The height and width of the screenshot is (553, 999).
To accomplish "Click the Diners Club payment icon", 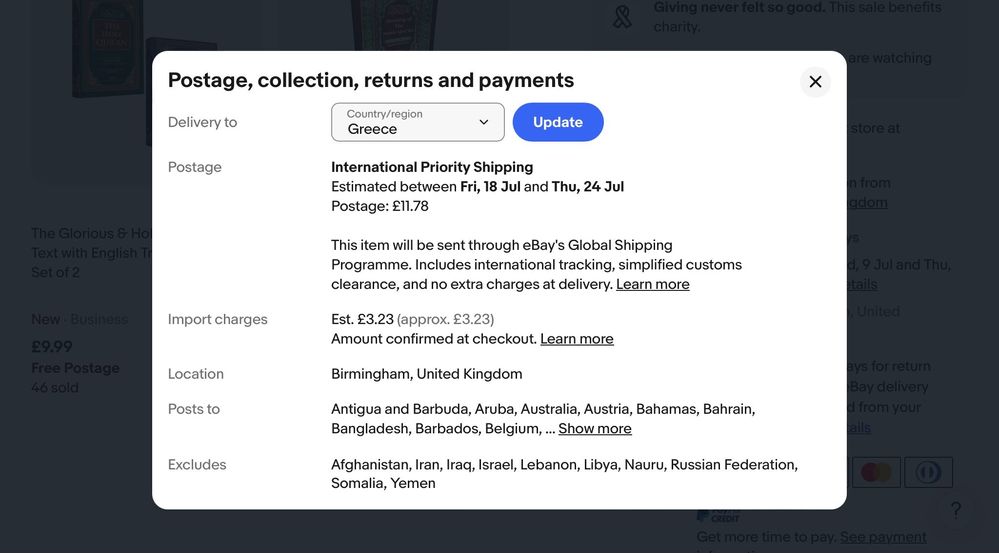I will point(928,472).
